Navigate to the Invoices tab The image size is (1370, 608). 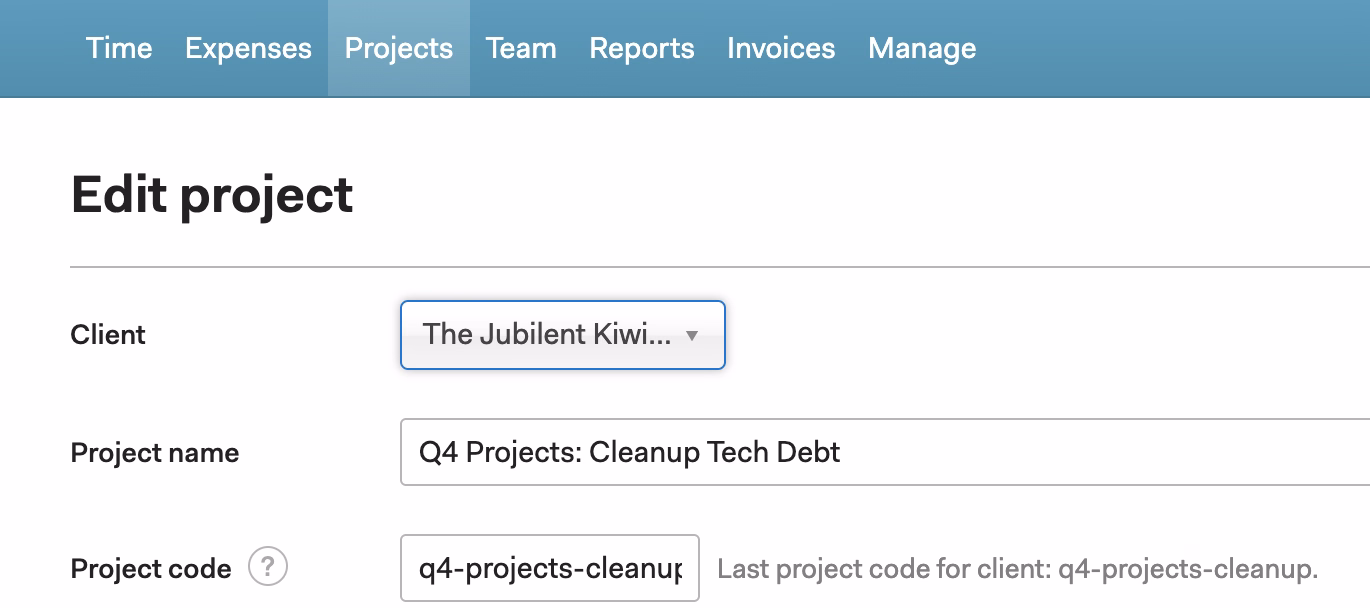click(781, 48)
